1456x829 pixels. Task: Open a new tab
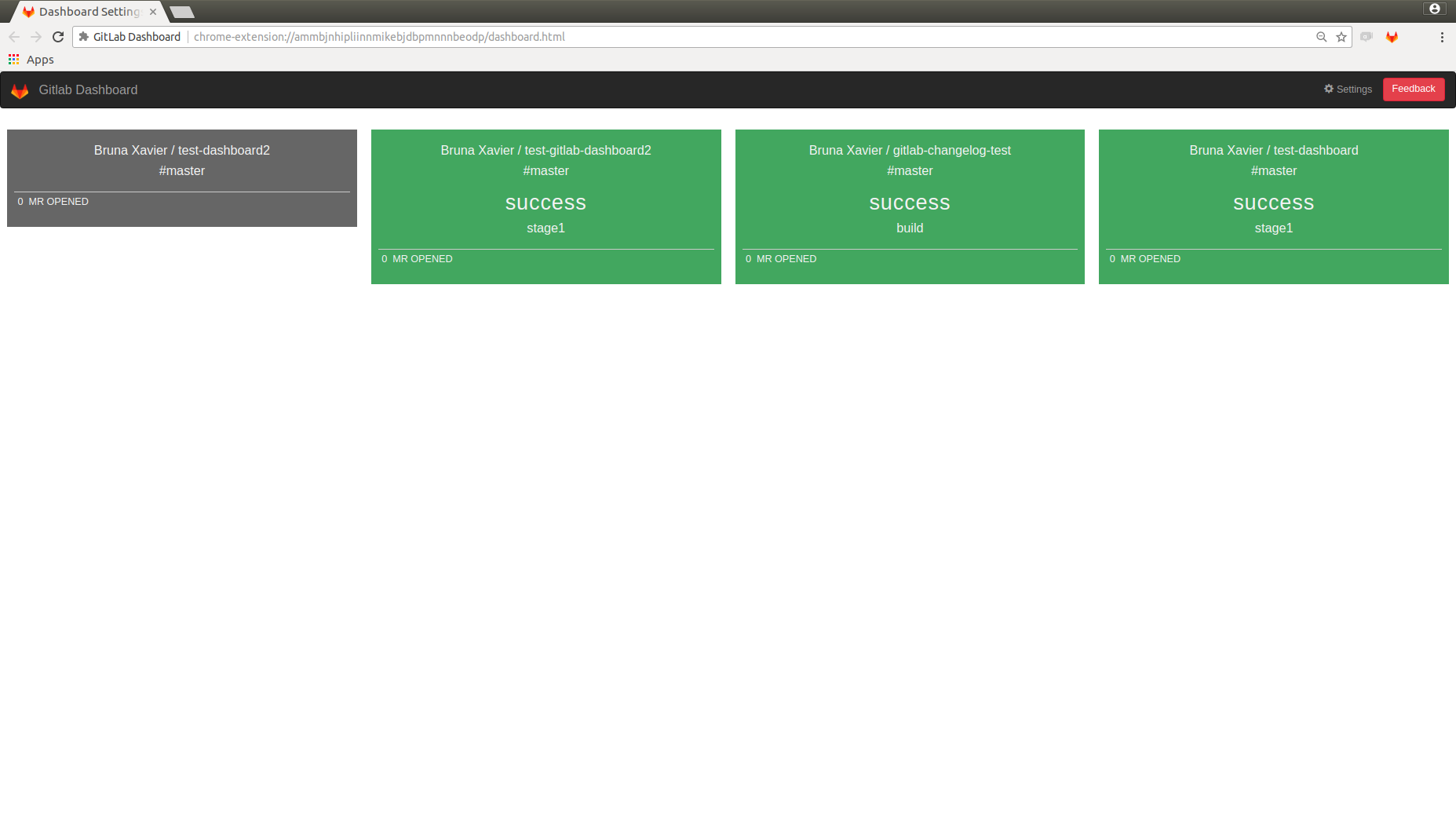182,12
